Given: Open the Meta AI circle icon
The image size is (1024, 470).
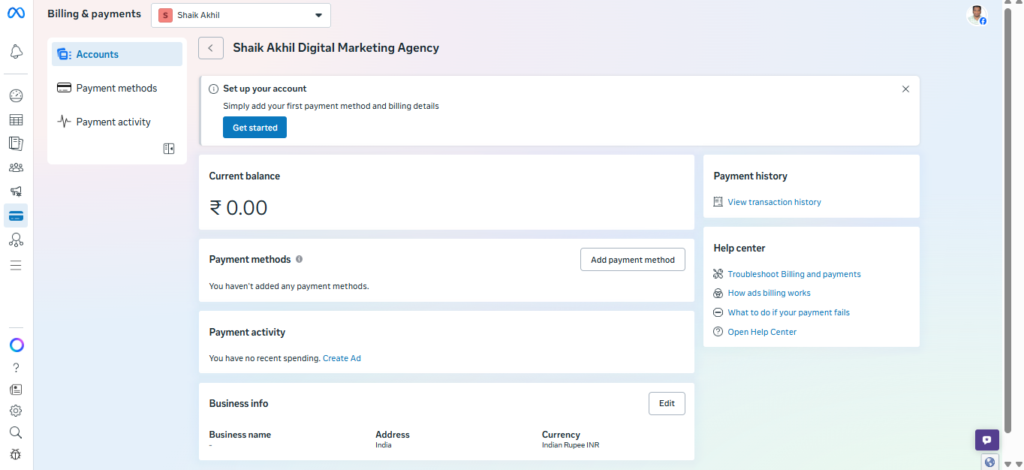Looking at the screenshot, I should (16, 345).
